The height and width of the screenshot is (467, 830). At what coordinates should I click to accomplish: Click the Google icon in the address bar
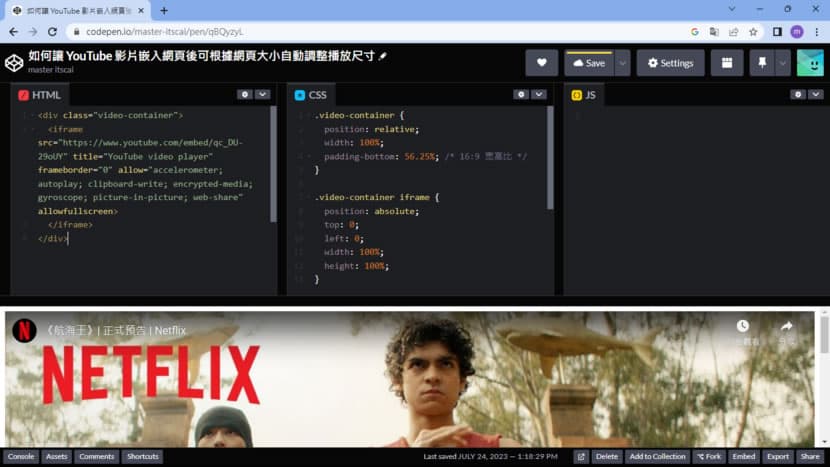coord(694,32)
